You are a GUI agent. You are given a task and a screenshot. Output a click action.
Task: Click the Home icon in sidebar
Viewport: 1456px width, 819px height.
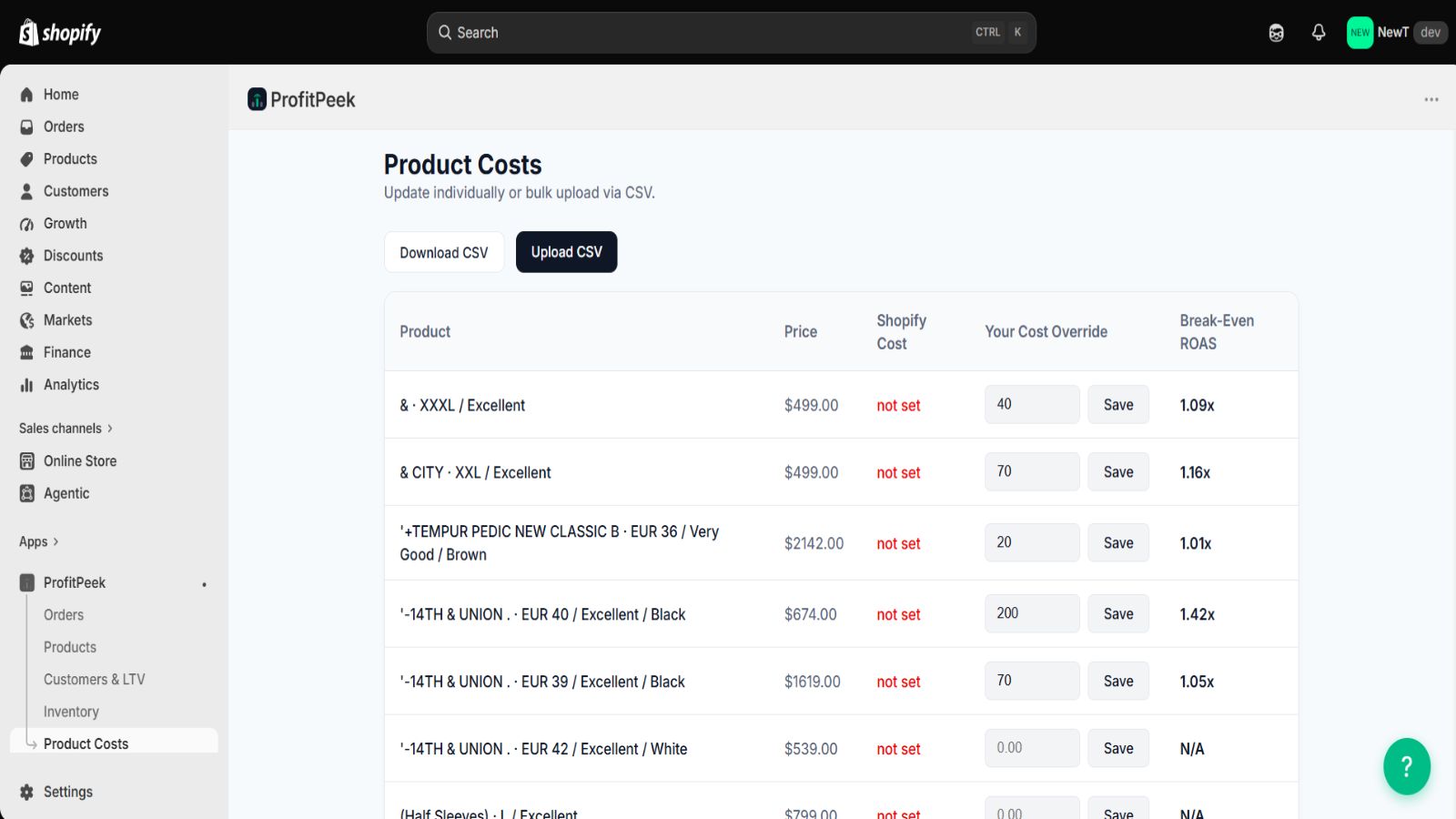(x=27, y=95)
